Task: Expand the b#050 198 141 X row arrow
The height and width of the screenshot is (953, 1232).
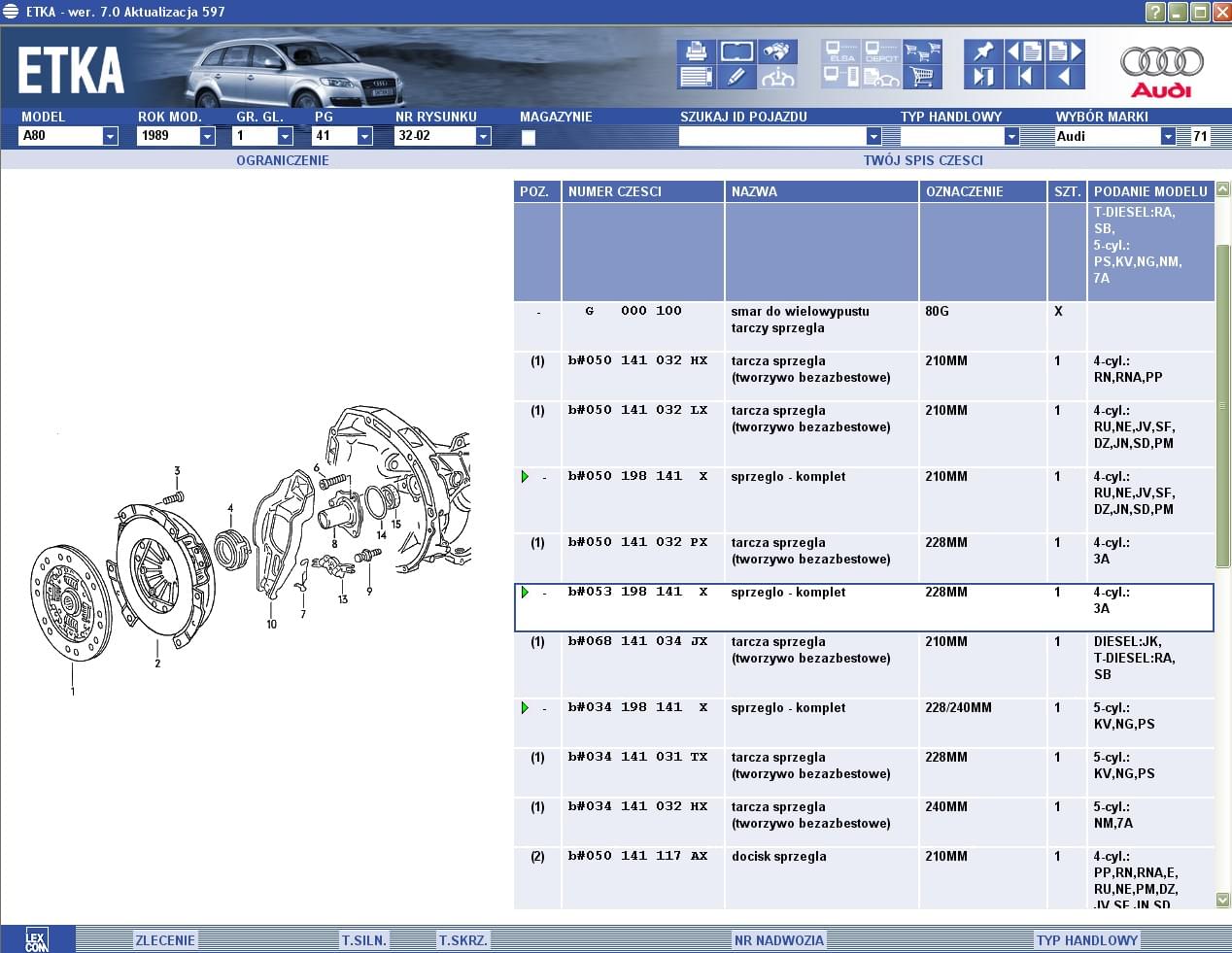Action: point(526,477)
